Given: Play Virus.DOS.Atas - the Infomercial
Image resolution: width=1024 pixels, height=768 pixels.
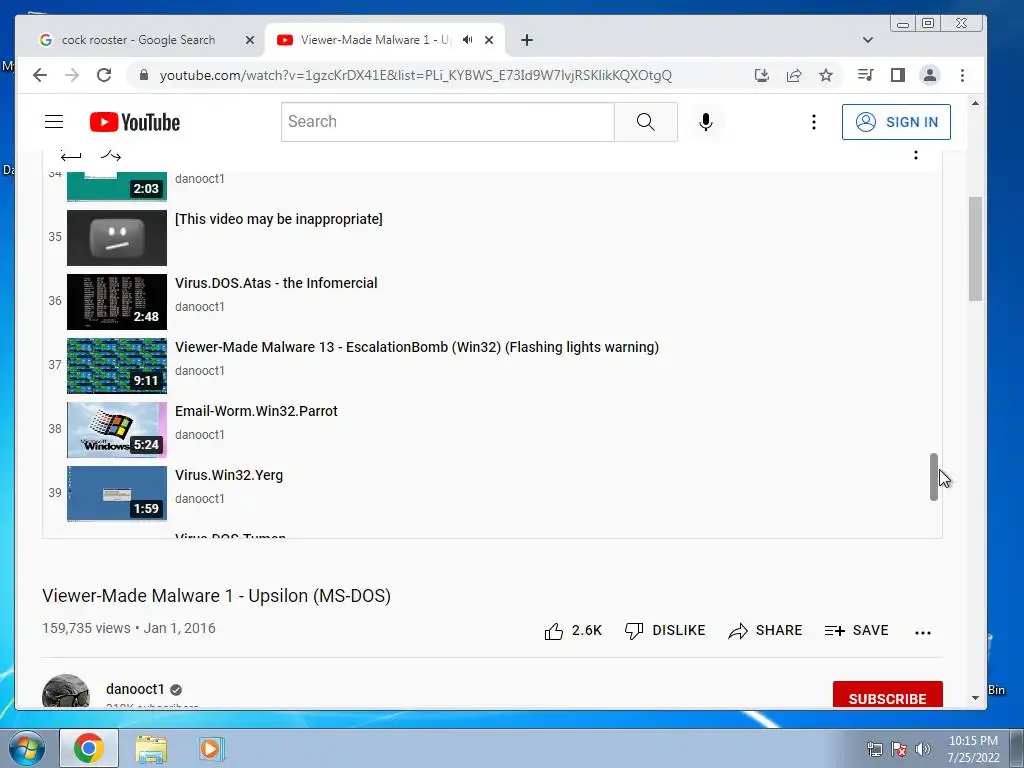Looking at the screenshot, I should pos(276,283).
